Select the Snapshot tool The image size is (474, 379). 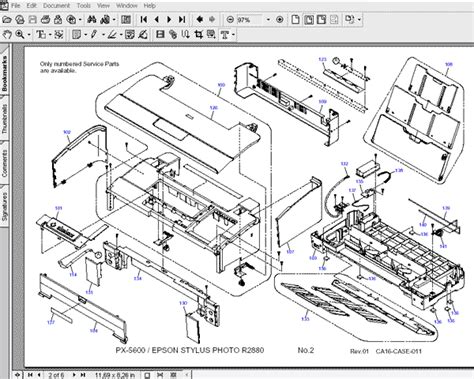coord(59,34)
